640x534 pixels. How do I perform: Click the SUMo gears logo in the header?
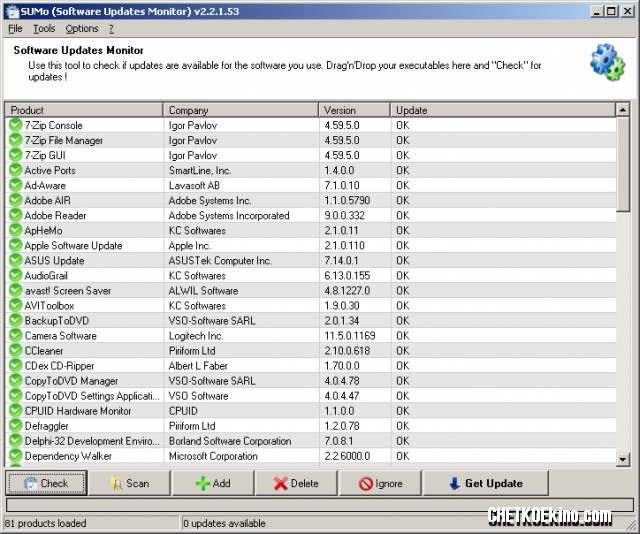pyautogui.click(x=607, y=62)
